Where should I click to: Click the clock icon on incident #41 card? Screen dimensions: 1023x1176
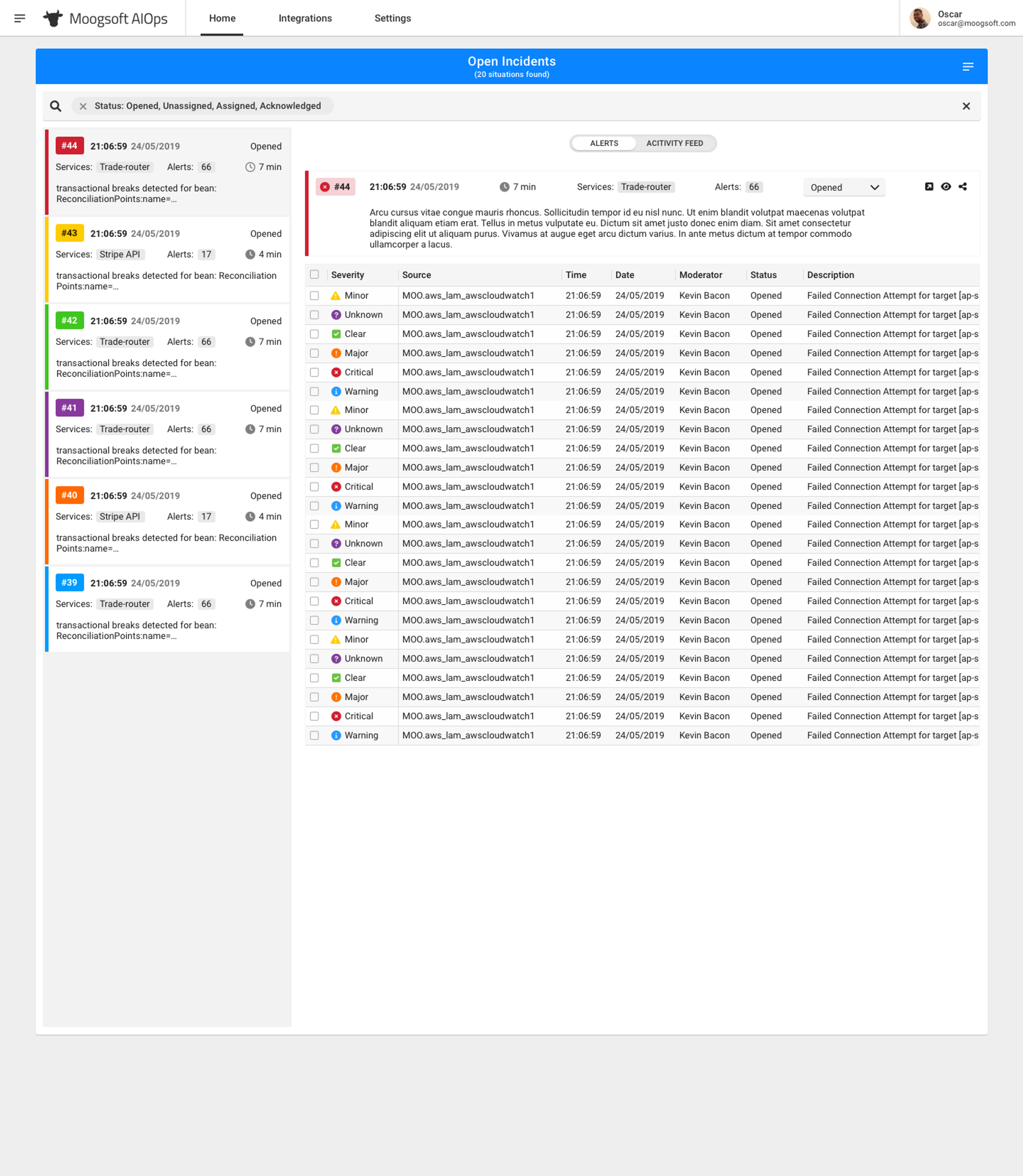250,429
